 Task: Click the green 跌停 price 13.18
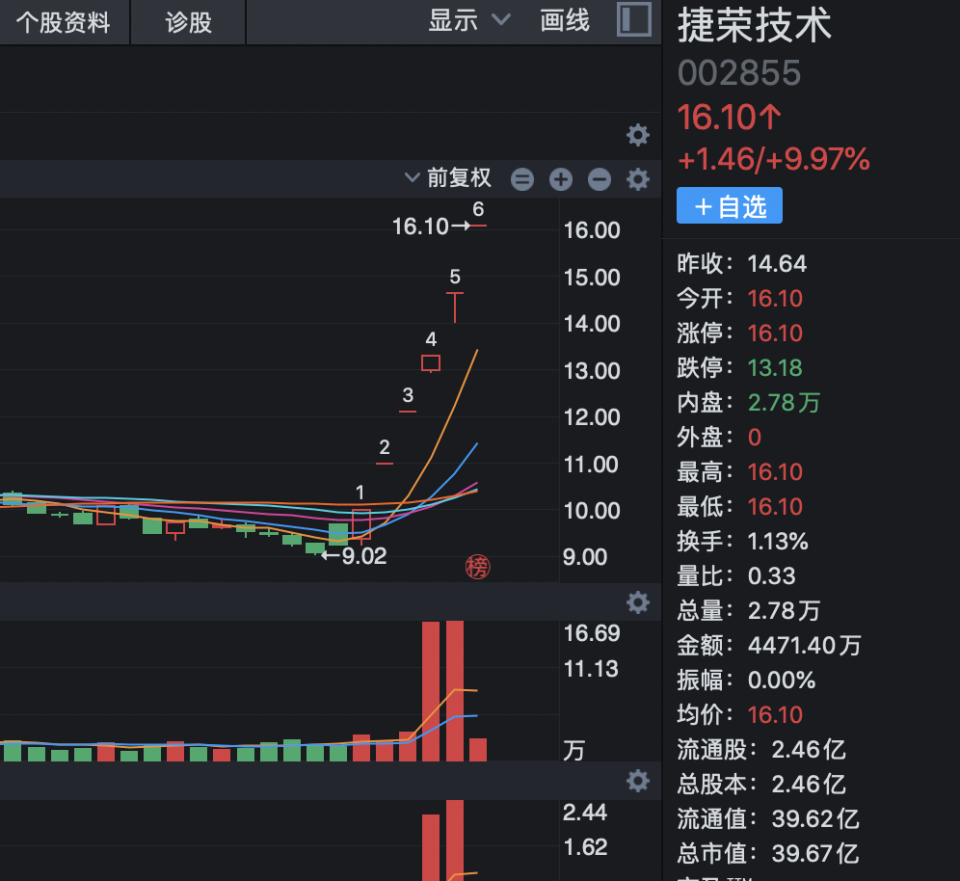point(775,367)
